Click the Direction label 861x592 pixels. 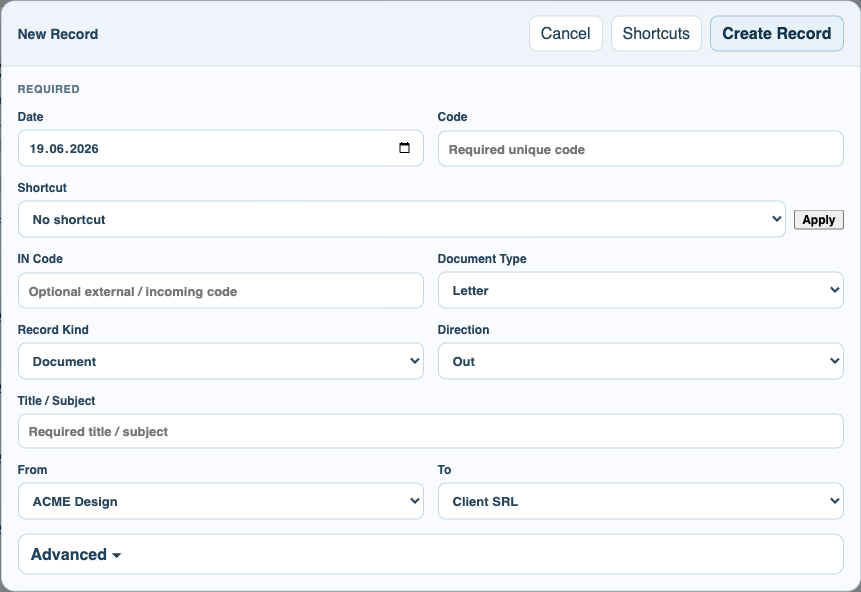coord(463,329)
